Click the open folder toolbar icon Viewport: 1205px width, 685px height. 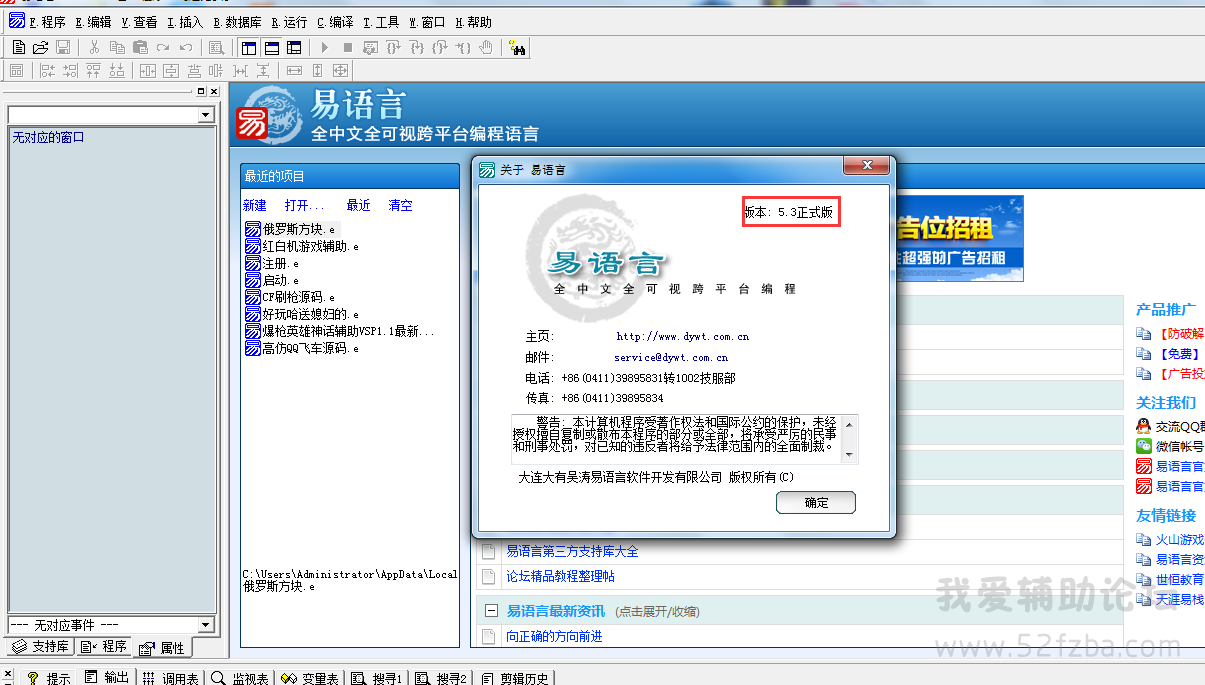[x=41, y=47]
